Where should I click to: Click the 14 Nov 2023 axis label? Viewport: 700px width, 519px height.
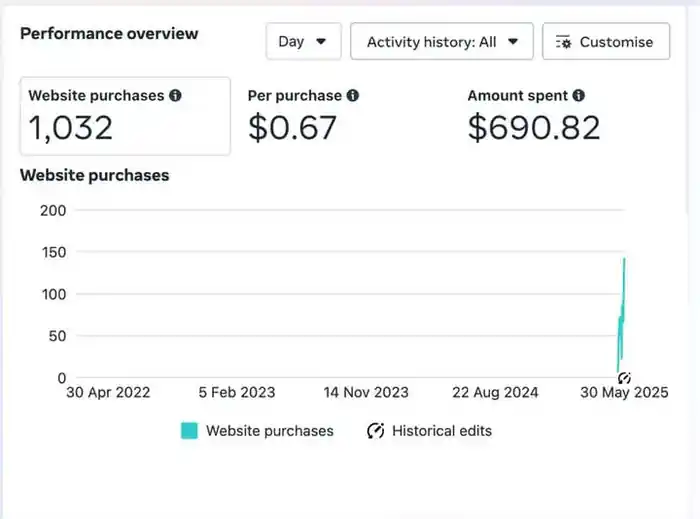pos(366,392)
